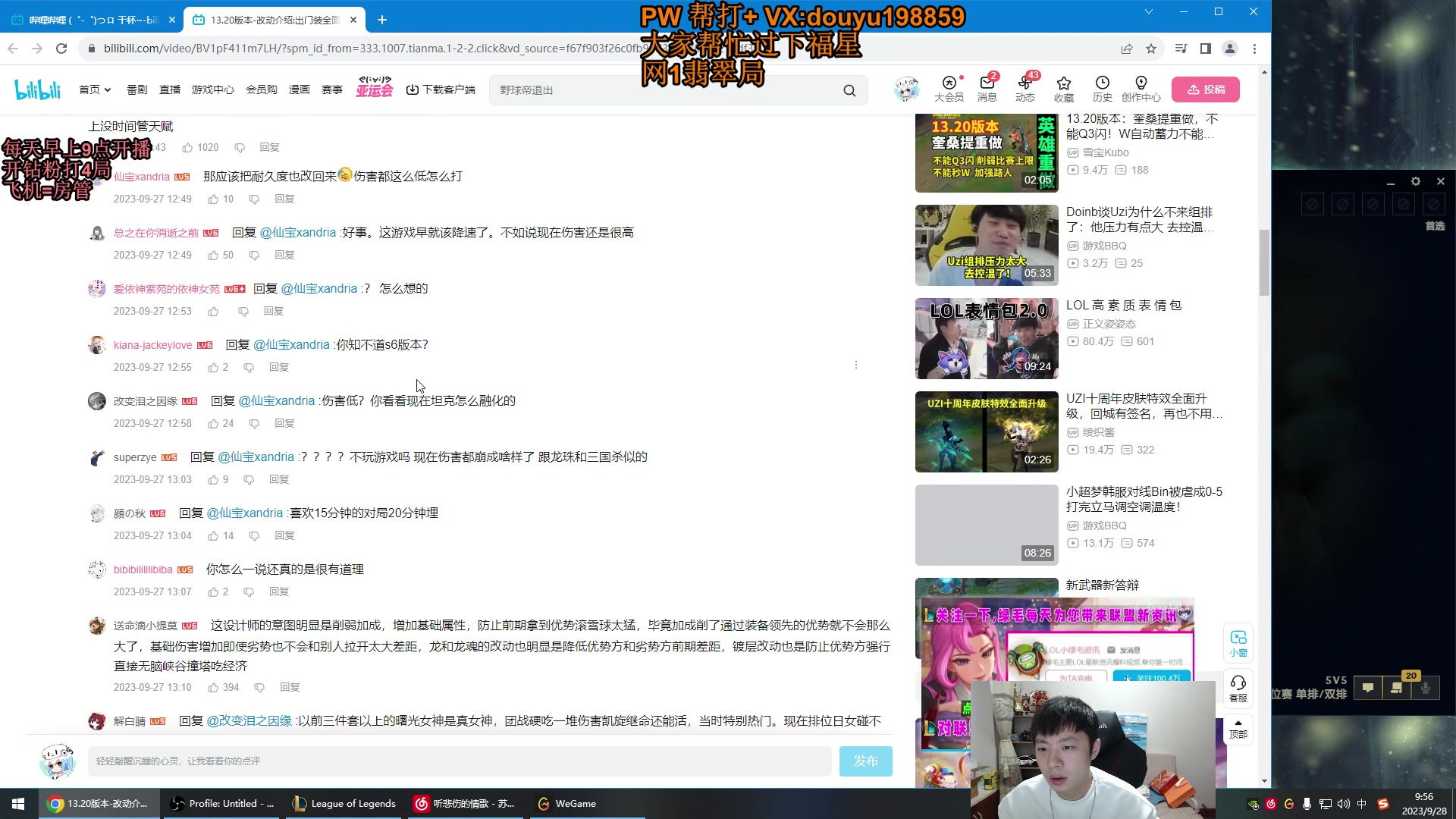The image size is (1456, 819).
Task: Select 直播 in the top navigation
Action: [x=169, y=89]
